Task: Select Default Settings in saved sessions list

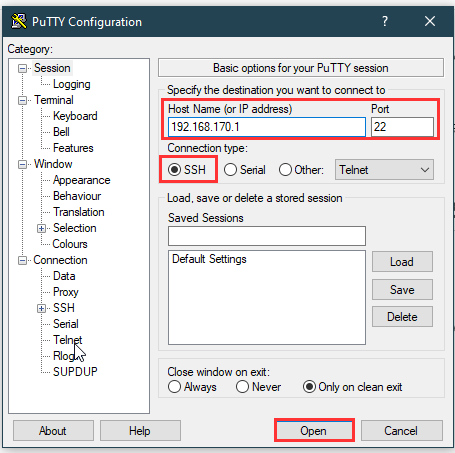Action: click(x=209, y=259)
